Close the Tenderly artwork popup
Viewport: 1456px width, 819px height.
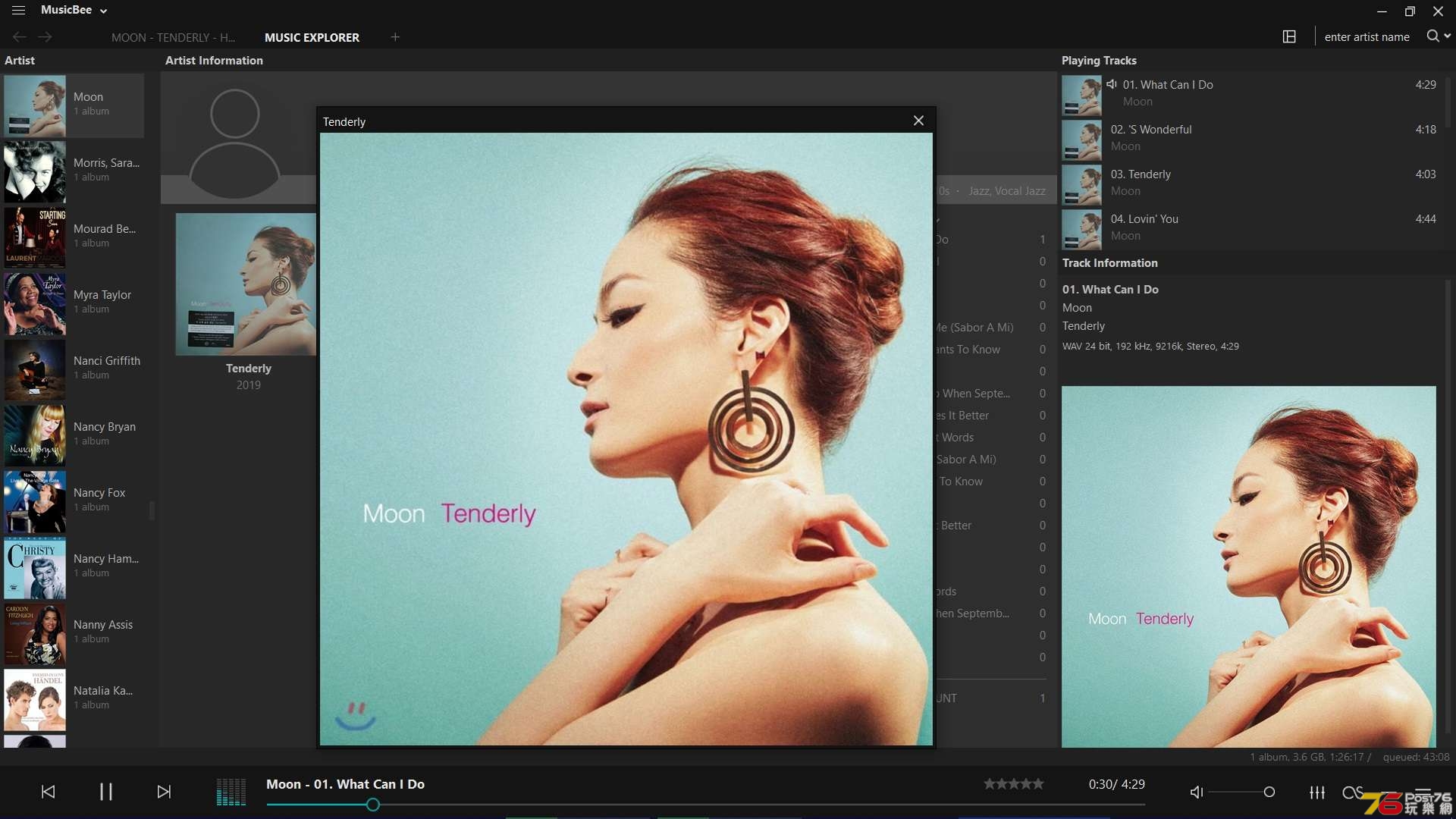pyautogui.click(x=918, y=121)
